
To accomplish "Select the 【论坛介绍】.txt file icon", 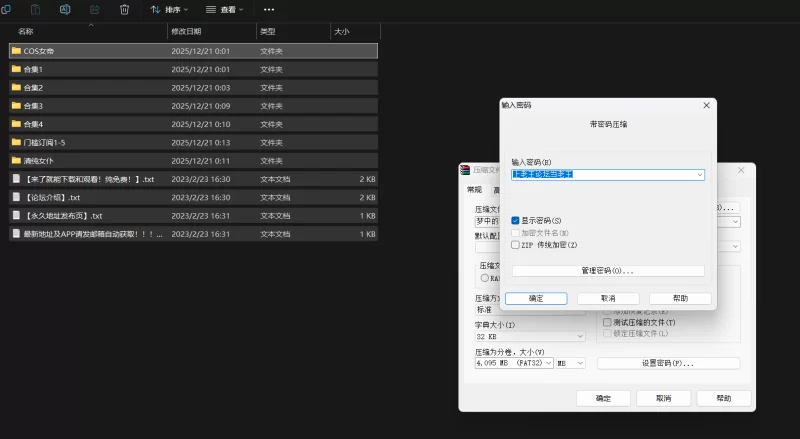I will [16, 197].
